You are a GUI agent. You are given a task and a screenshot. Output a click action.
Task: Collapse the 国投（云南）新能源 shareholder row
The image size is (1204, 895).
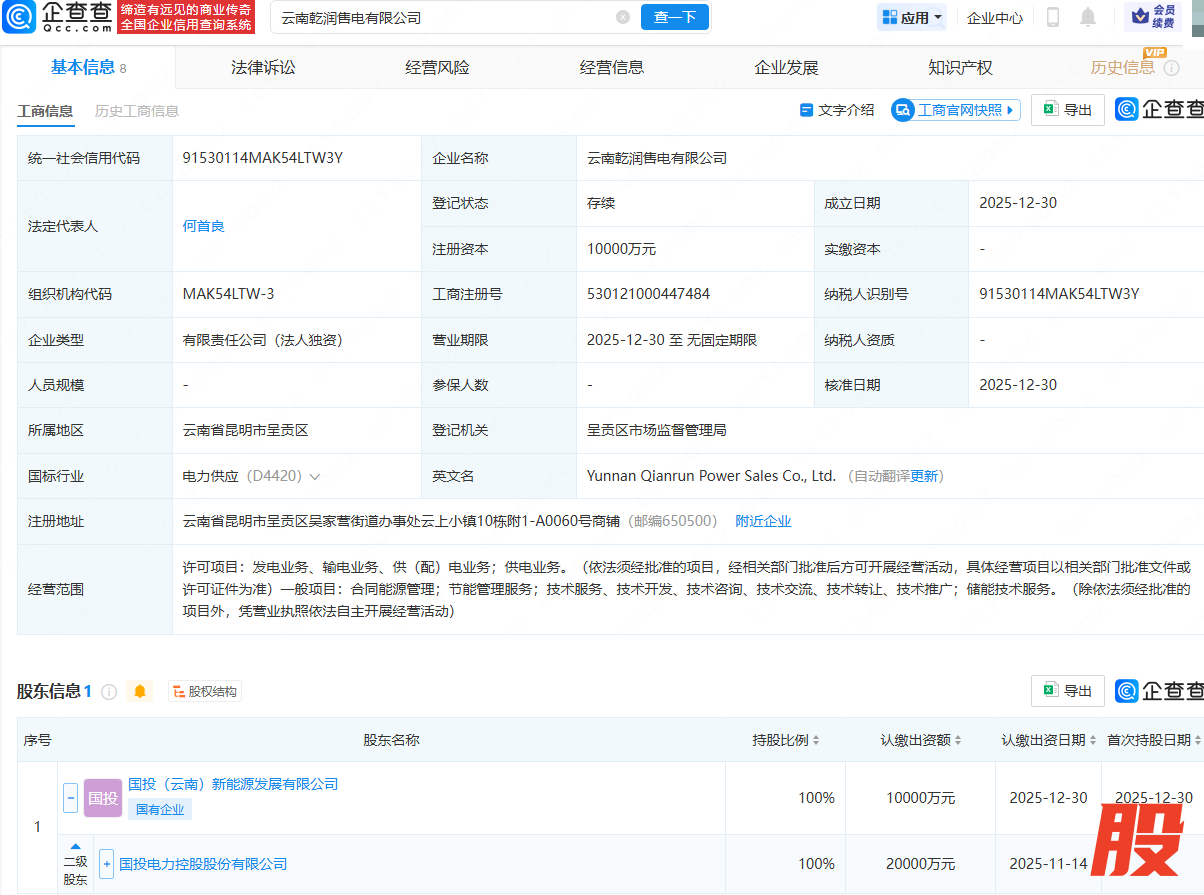point(70,798)
